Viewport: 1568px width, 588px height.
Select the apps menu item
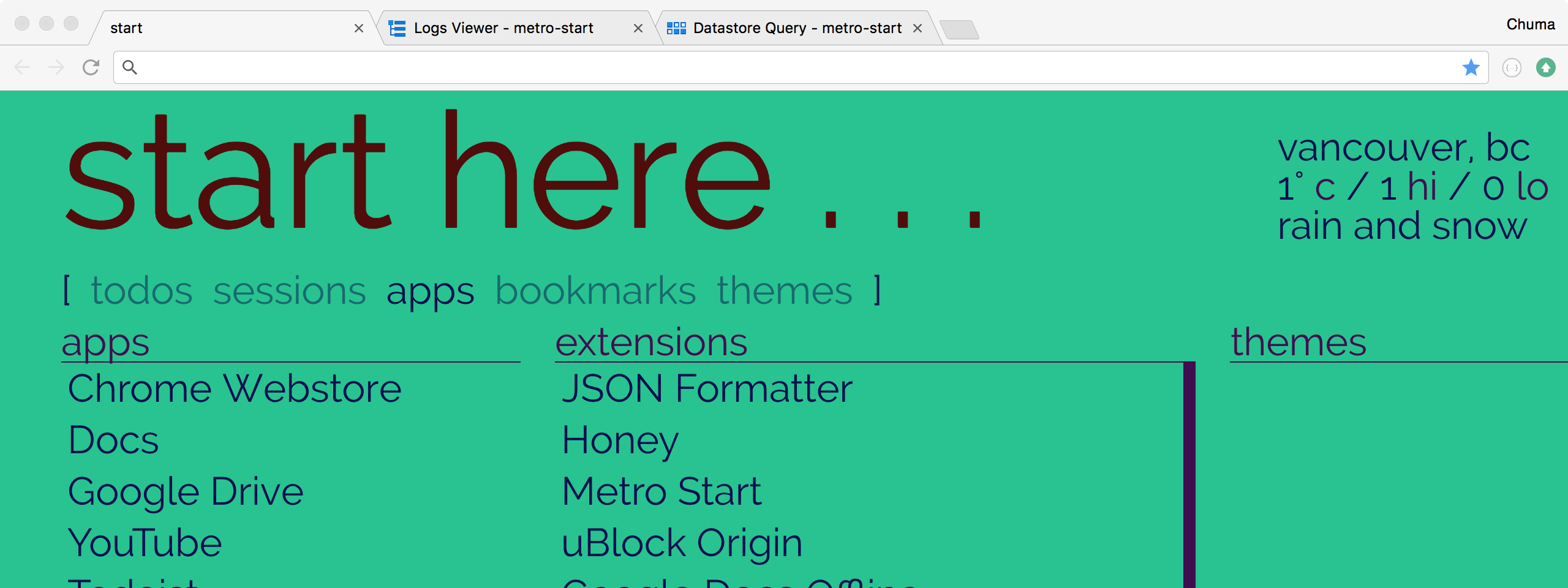430,293
